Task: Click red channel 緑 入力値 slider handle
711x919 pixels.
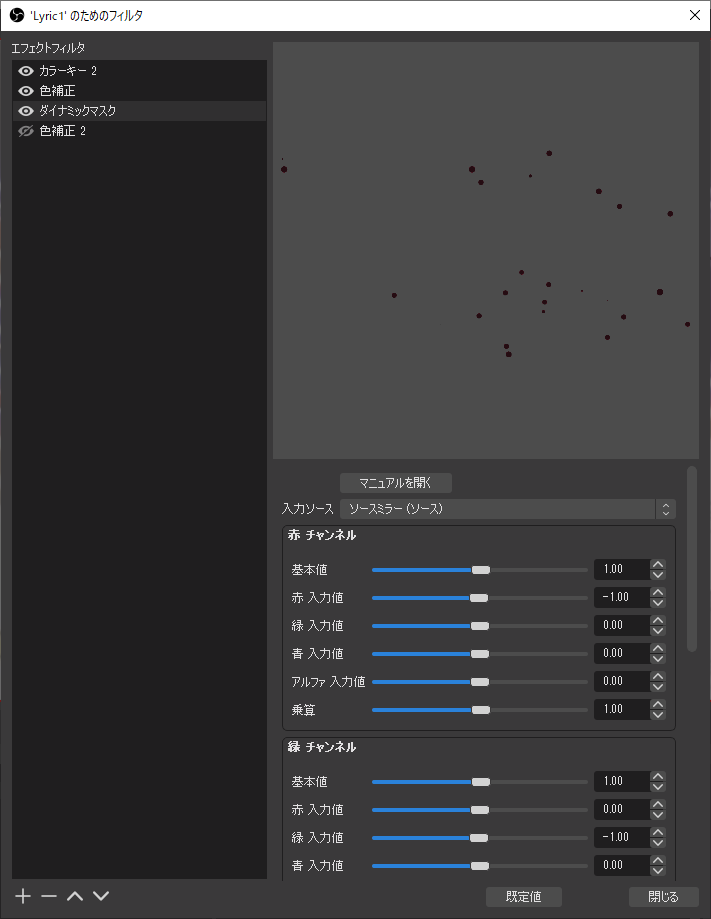Action: pyautogui.click(x=479, y=626)
